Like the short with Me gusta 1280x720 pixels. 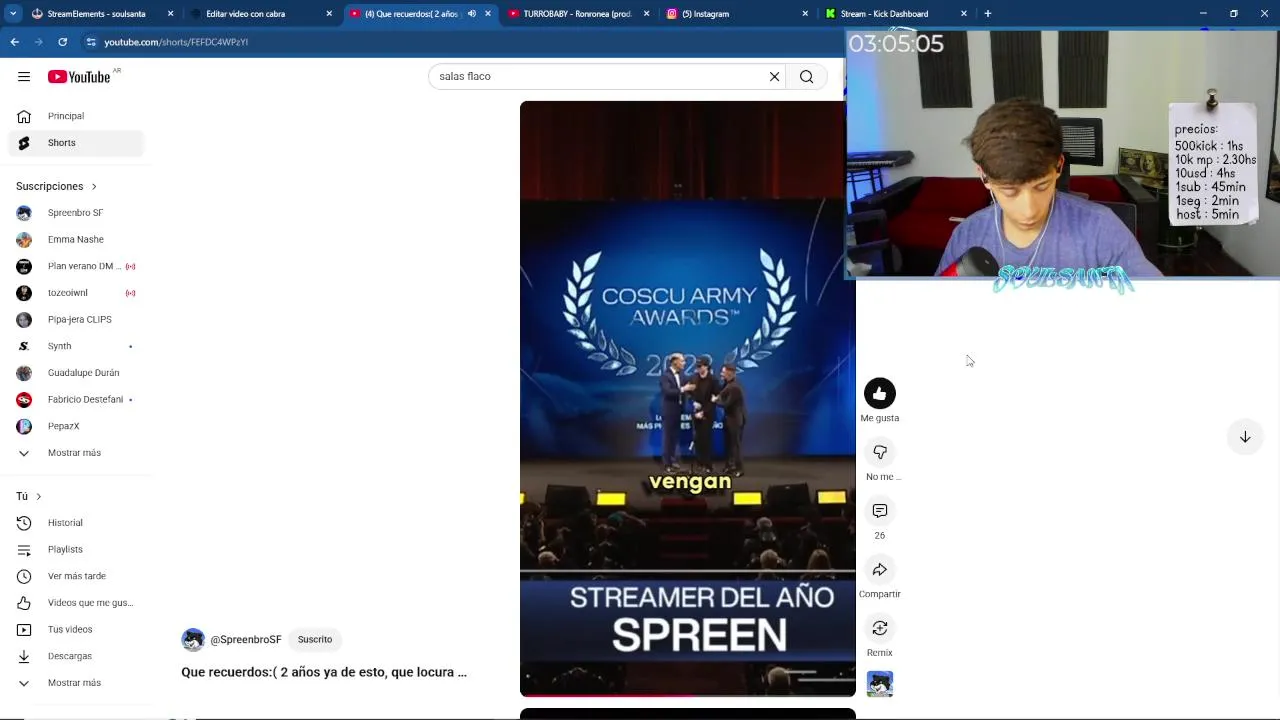880,394
